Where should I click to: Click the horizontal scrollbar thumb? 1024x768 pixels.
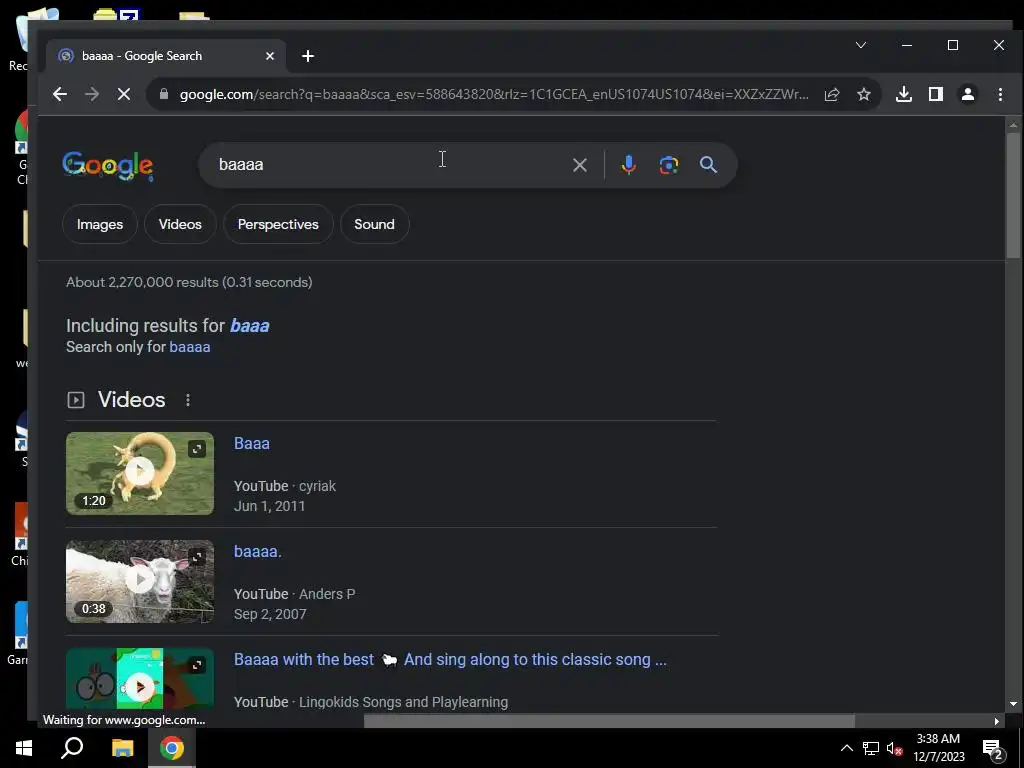coord(609,721)
